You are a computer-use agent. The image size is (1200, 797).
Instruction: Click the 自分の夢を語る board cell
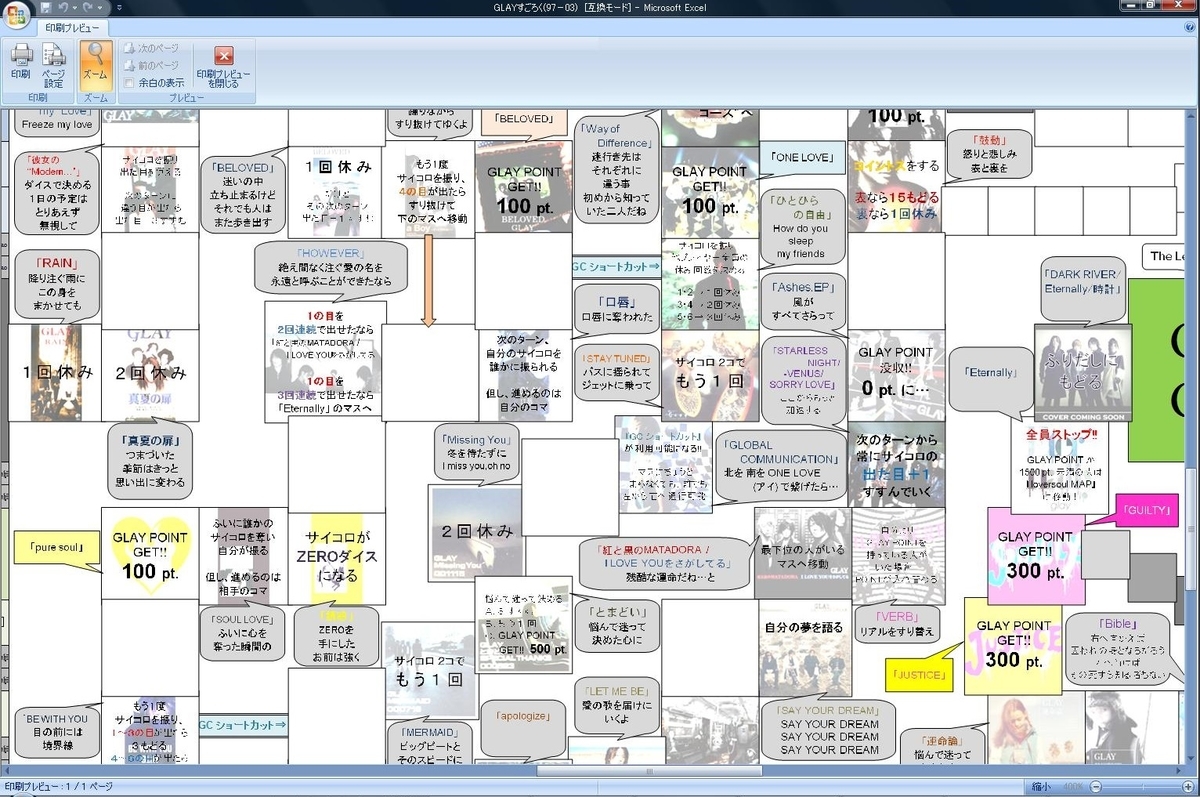click(804, 648)
